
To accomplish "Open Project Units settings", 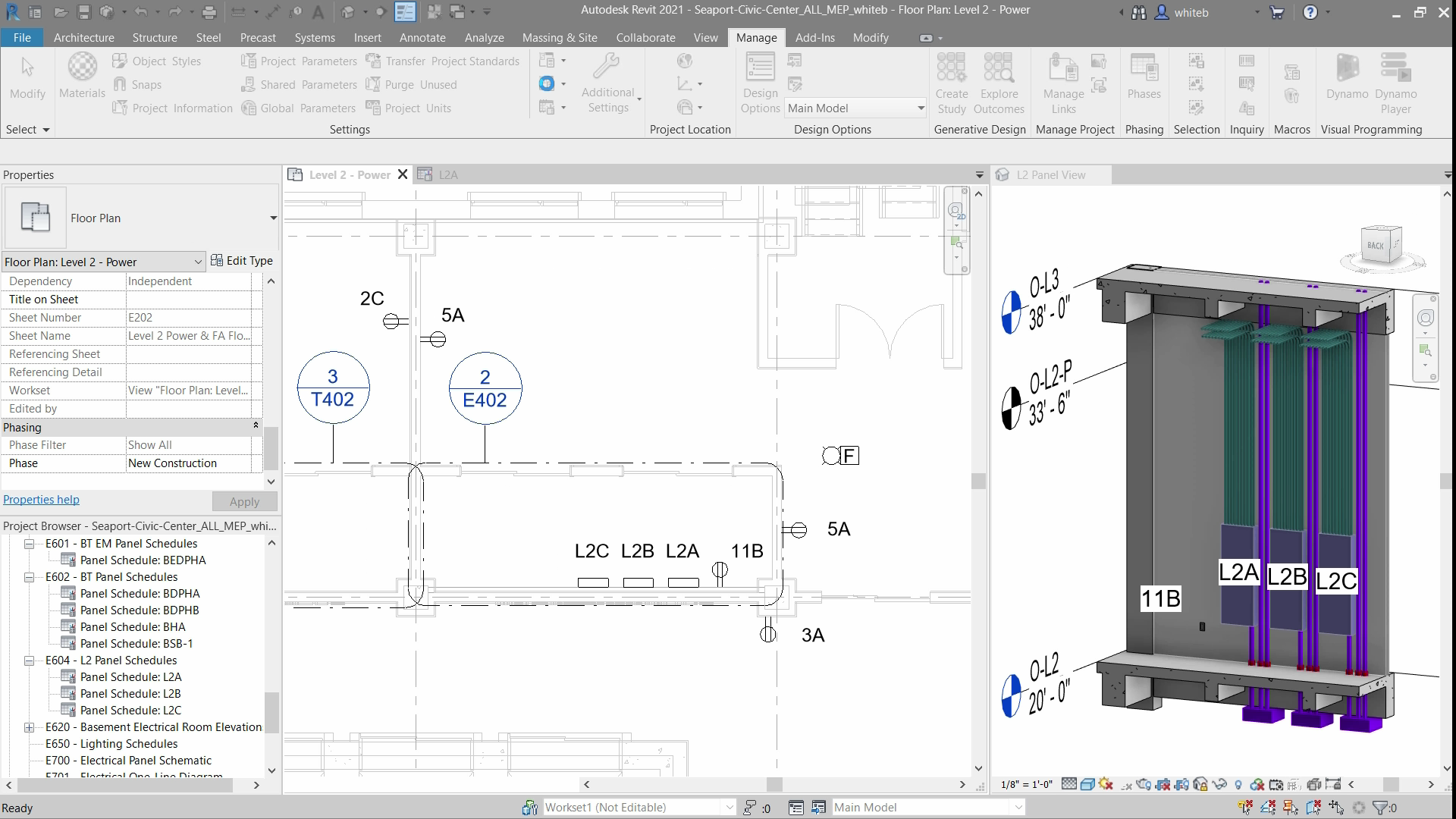I will tap(409, 108).
